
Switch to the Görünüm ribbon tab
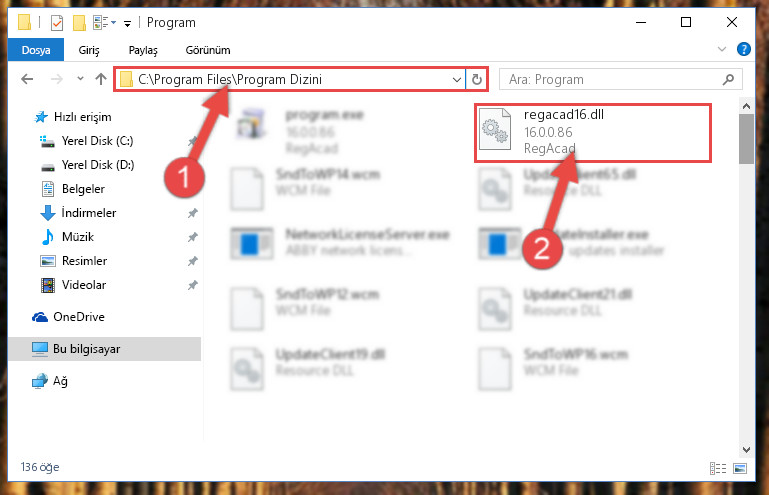[208, 50]
